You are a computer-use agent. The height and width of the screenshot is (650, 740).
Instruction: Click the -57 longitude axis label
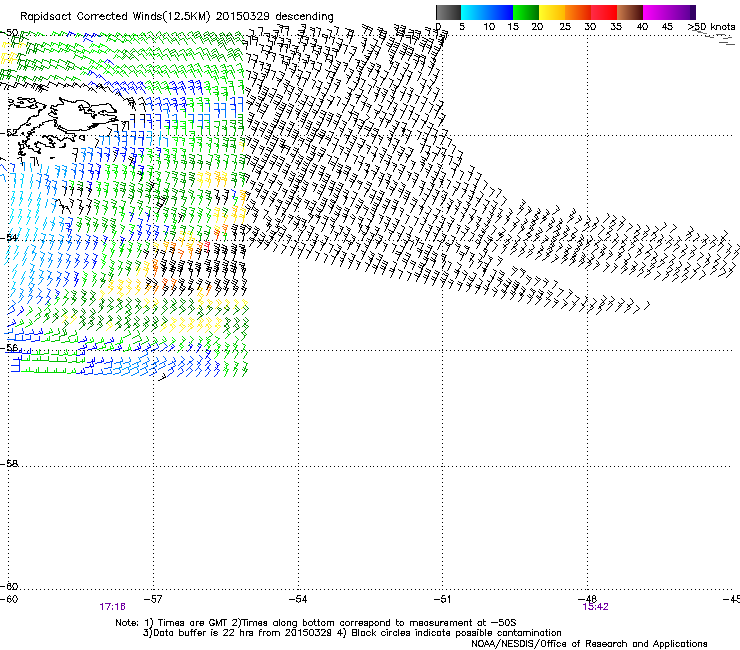coord(153,599)
